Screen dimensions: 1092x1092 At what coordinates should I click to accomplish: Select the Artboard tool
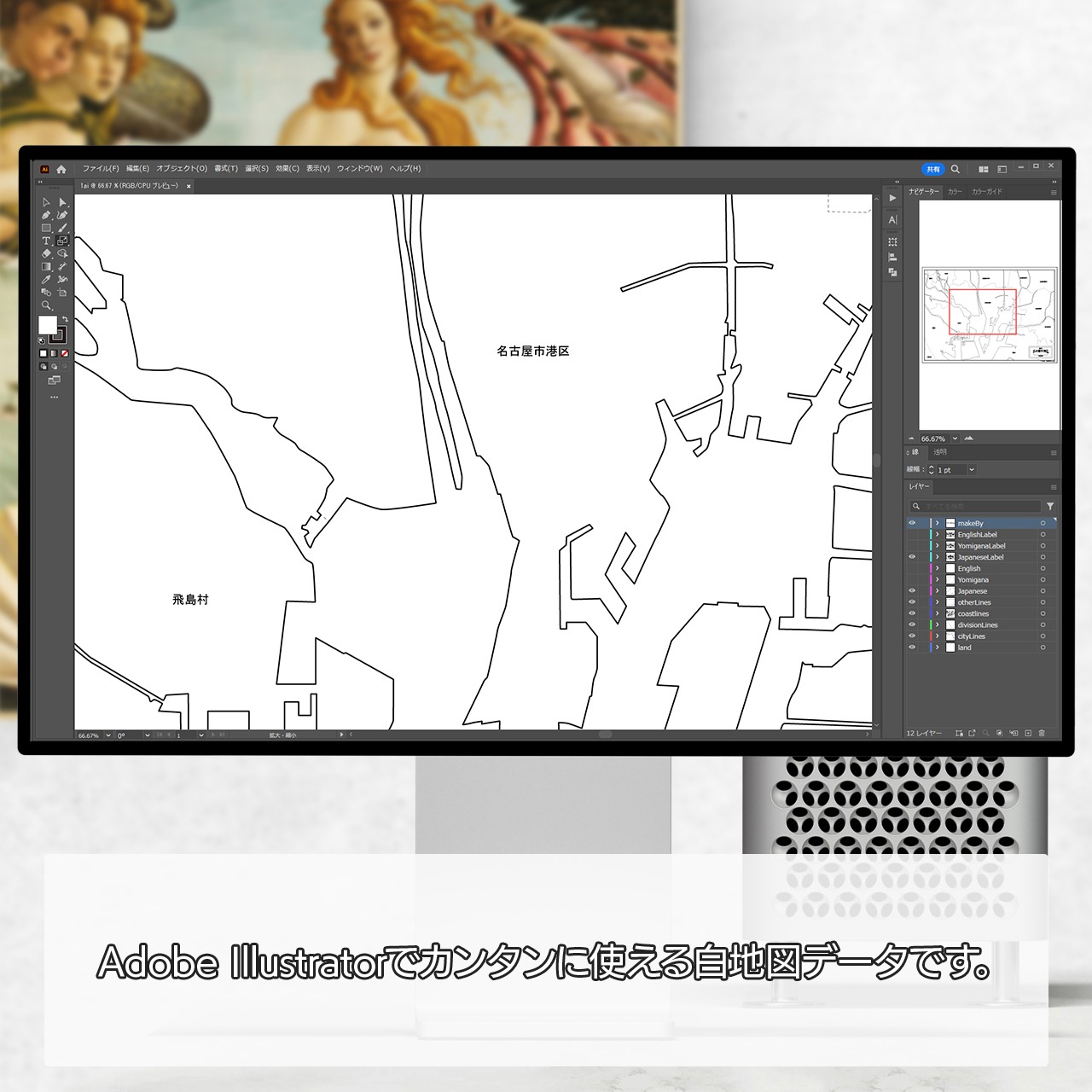coord(62,292)
